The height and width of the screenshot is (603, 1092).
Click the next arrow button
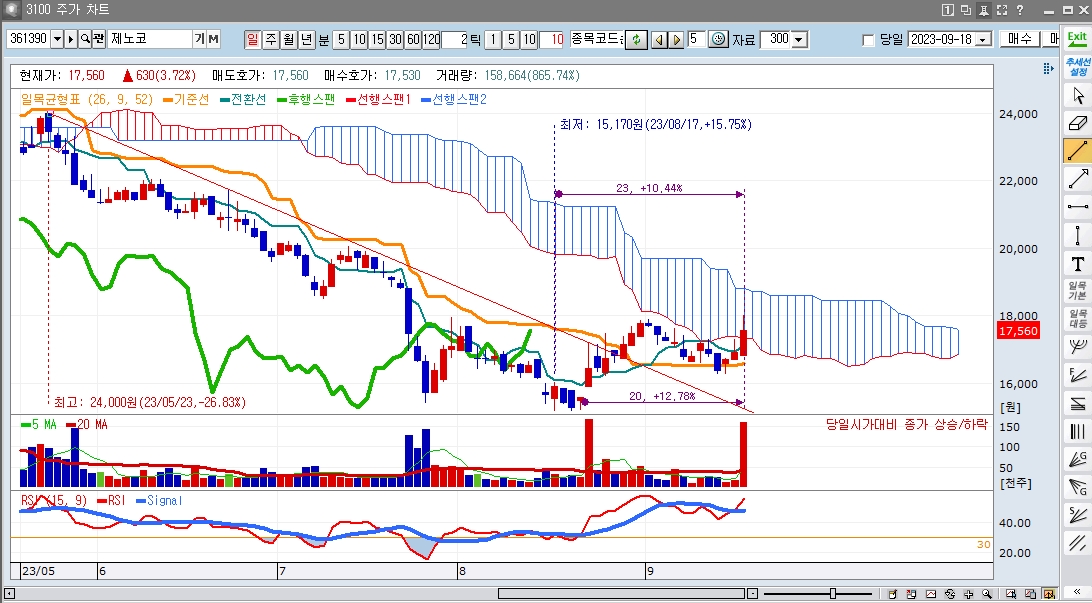(677, 39)
